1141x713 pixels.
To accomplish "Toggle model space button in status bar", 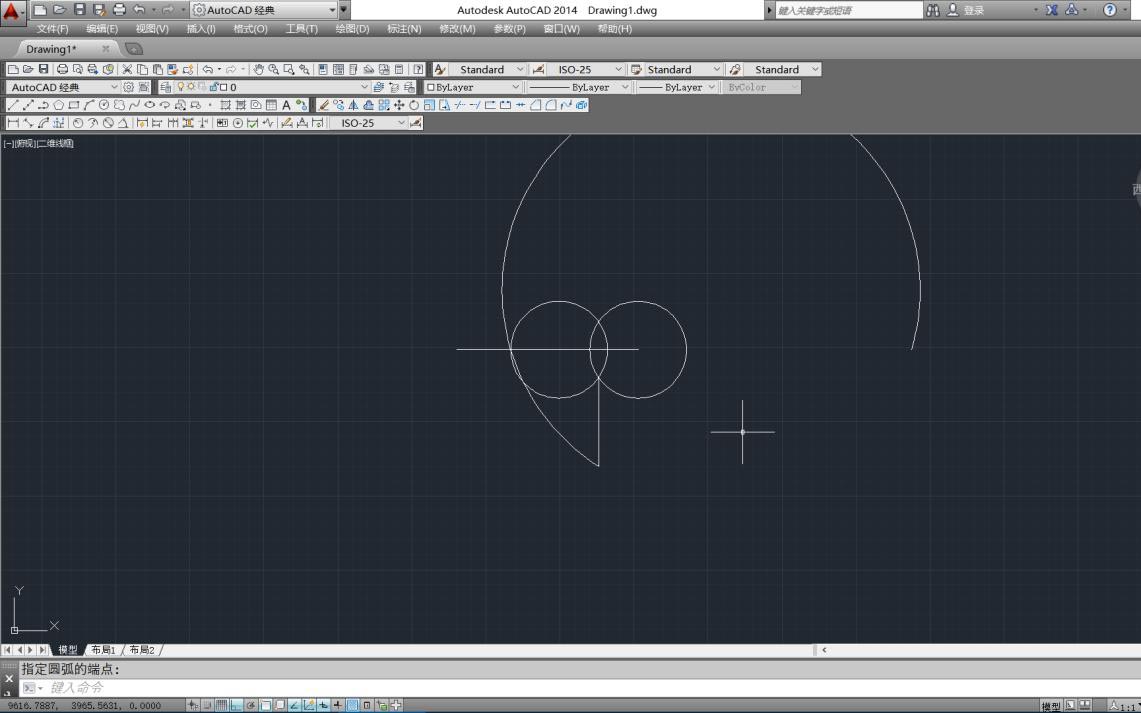I will pyautogui.click(x=1051, y=706).
